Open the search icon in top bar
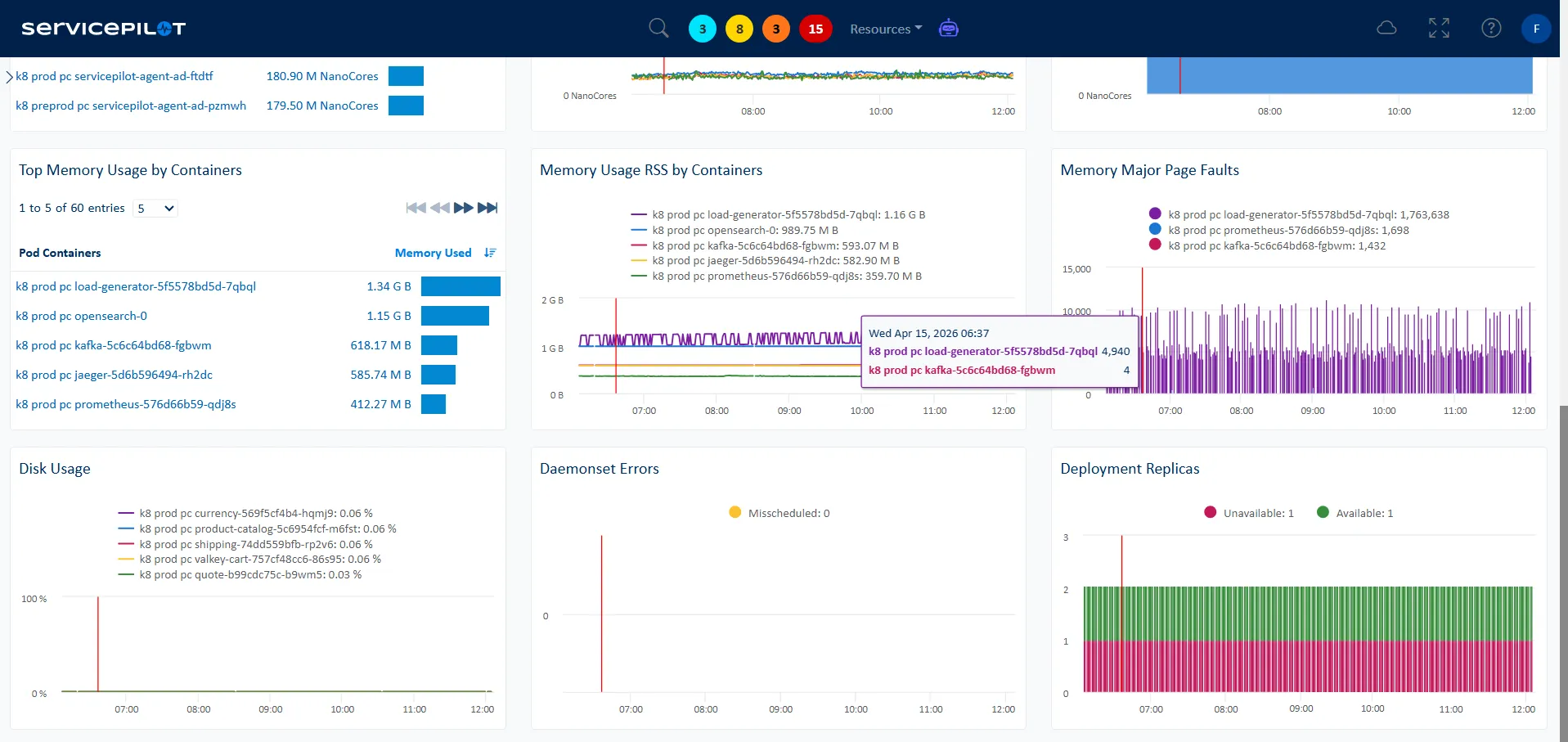 tap(658, 27)
